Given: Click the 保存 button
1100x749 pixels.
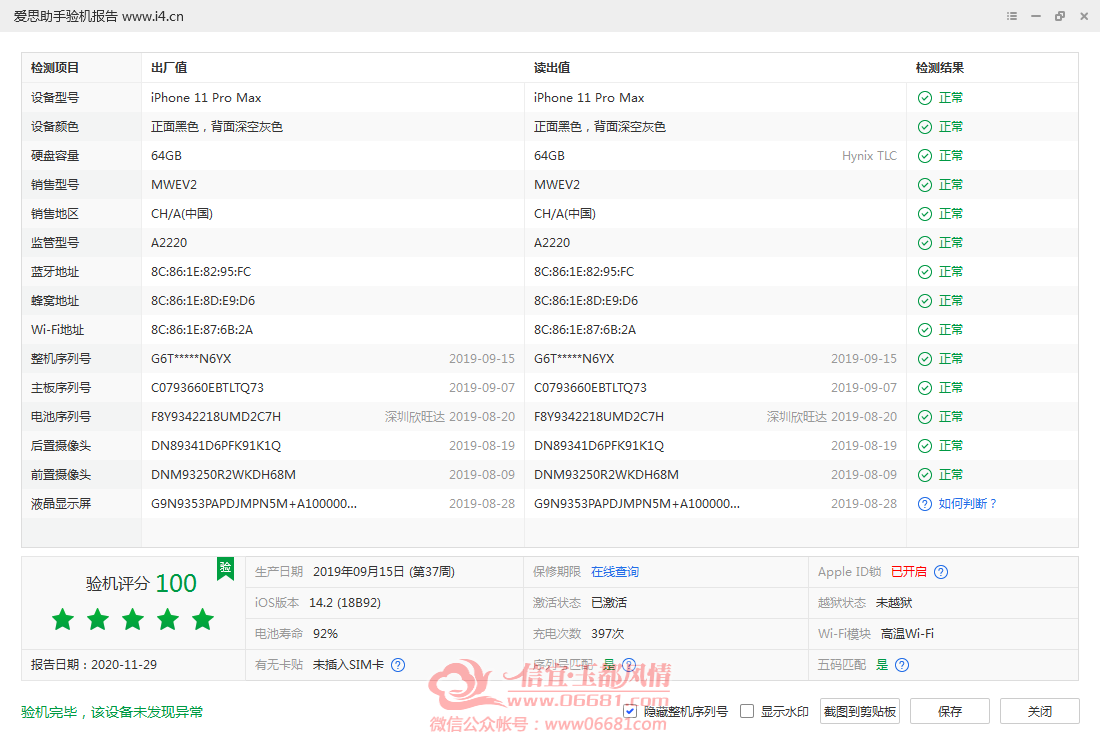Looking at the screenshot, I should click(x=950, y=712).
